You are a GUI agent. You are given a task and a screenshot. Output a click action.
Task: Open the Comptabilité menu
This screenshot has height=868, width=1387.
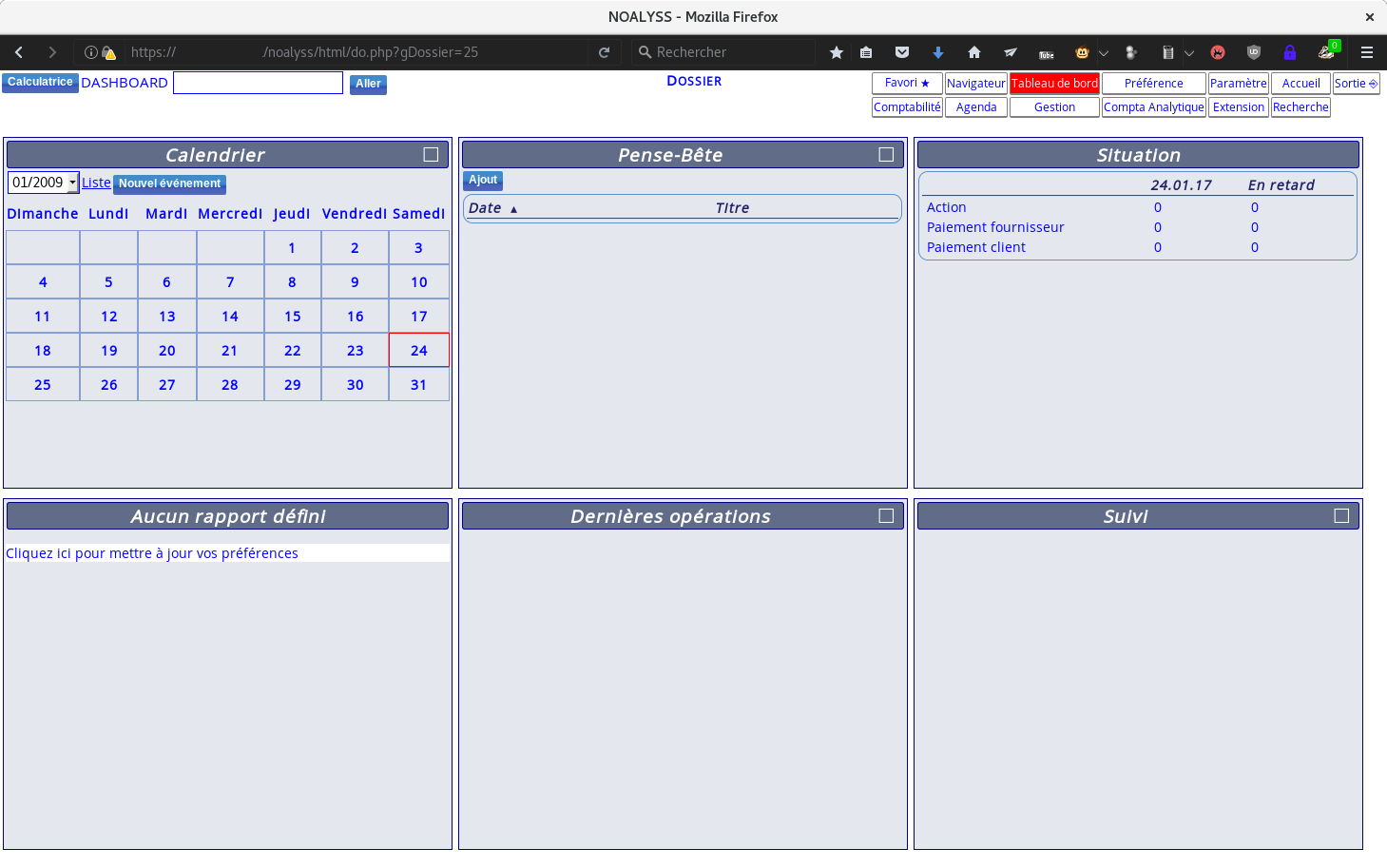click(x=907, y=107)
